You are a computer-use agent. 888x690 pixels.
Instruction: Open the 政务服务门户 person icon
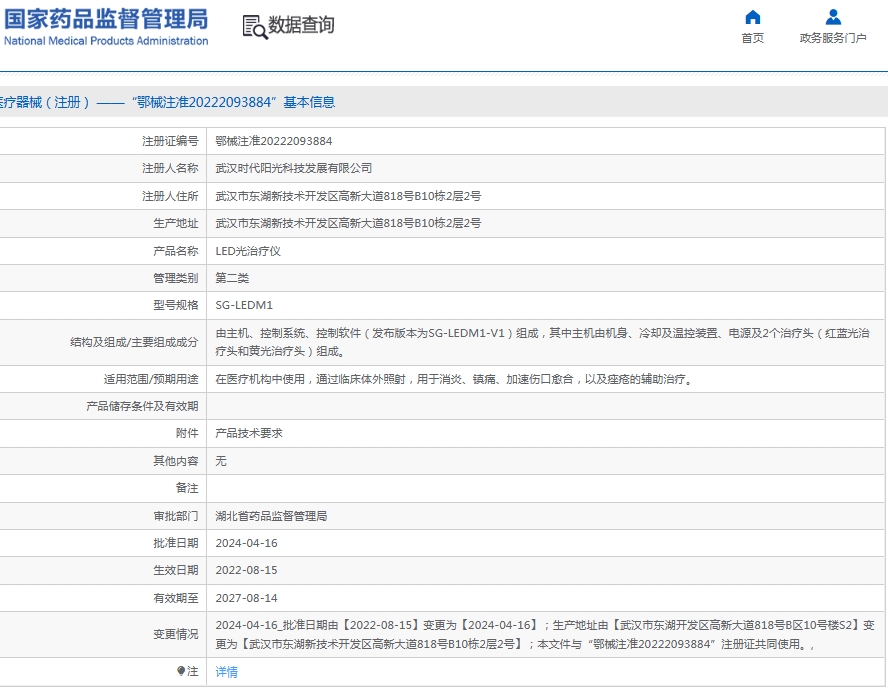[832, 17]
